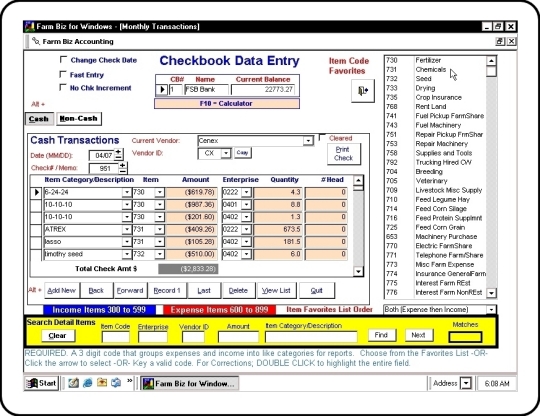Viewport: 540px width, 416px height.
Task: Click the ($619.78) amount cell
Action: click(192, 192)
